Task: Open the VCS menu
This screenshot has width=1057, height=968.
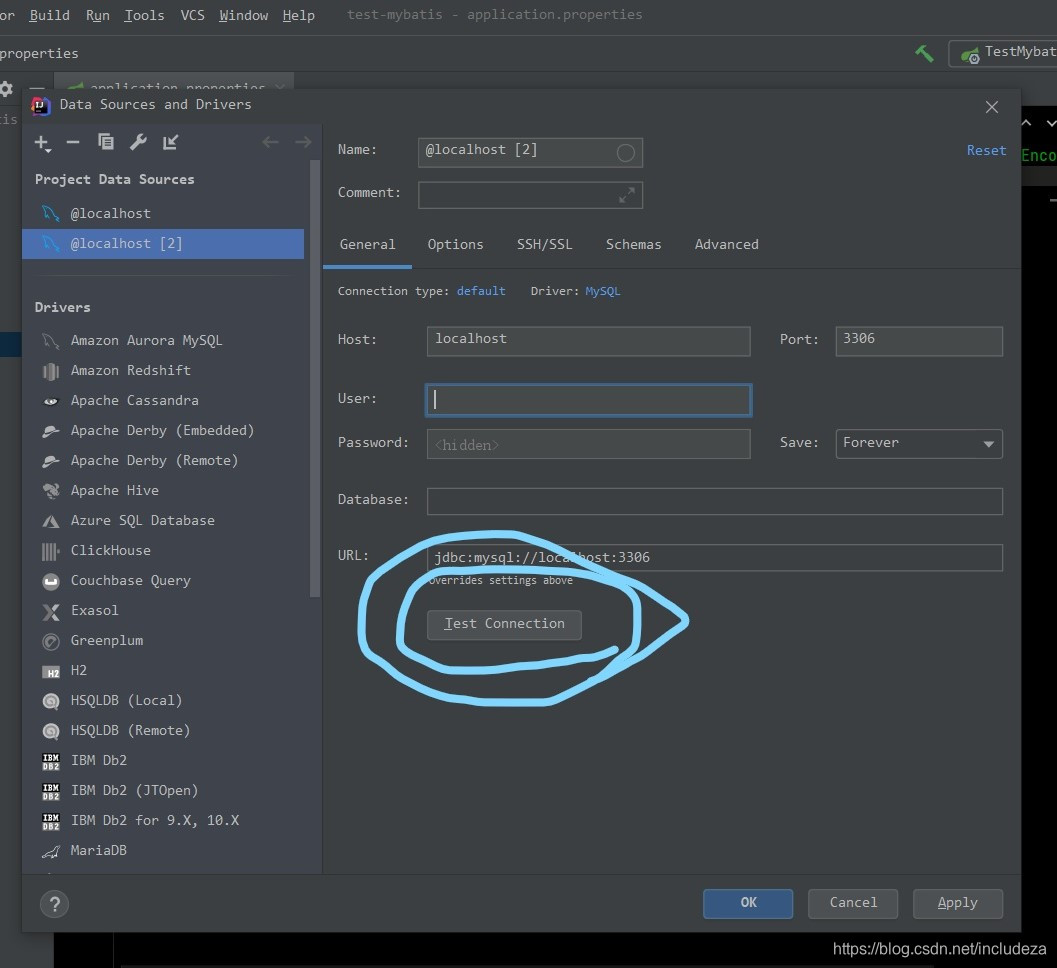Action: [x=192, y=15]
